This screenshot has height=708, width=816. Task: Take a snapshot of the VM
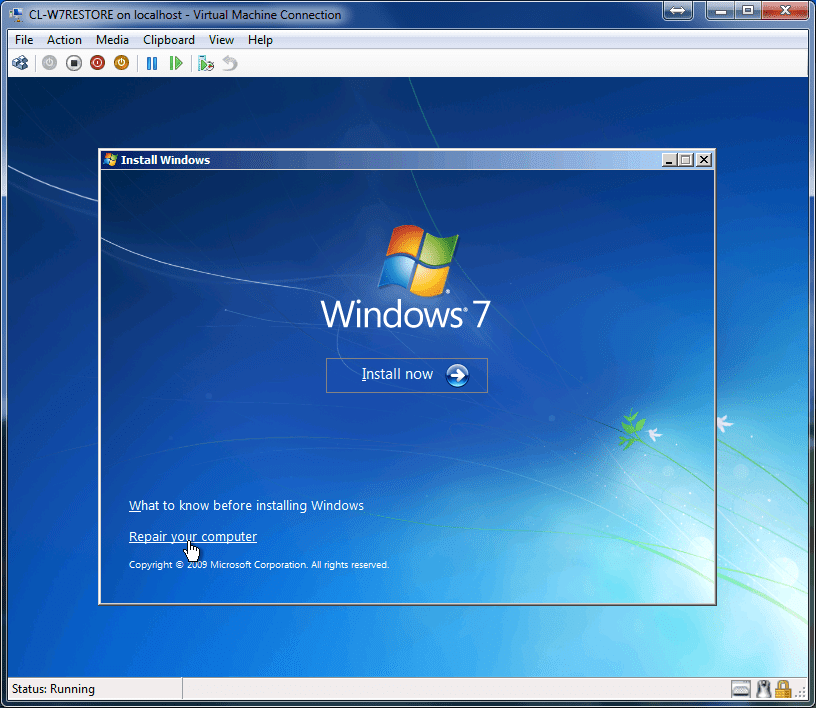click(206, 64)
